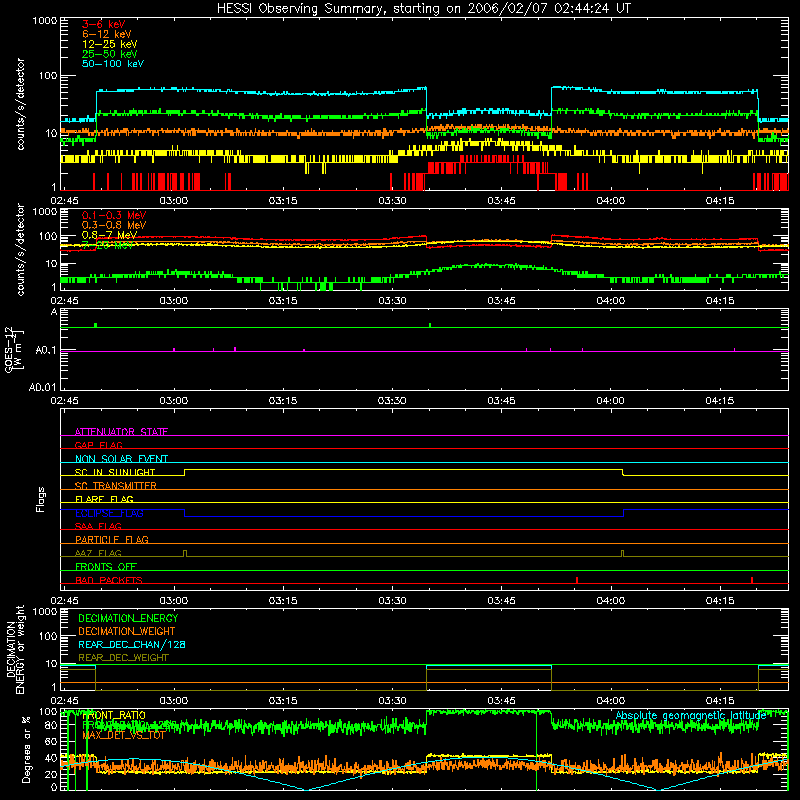Select the red 3-6 keV legend label
This screenshot has width=800, height=800.
[x=104, y=24]
